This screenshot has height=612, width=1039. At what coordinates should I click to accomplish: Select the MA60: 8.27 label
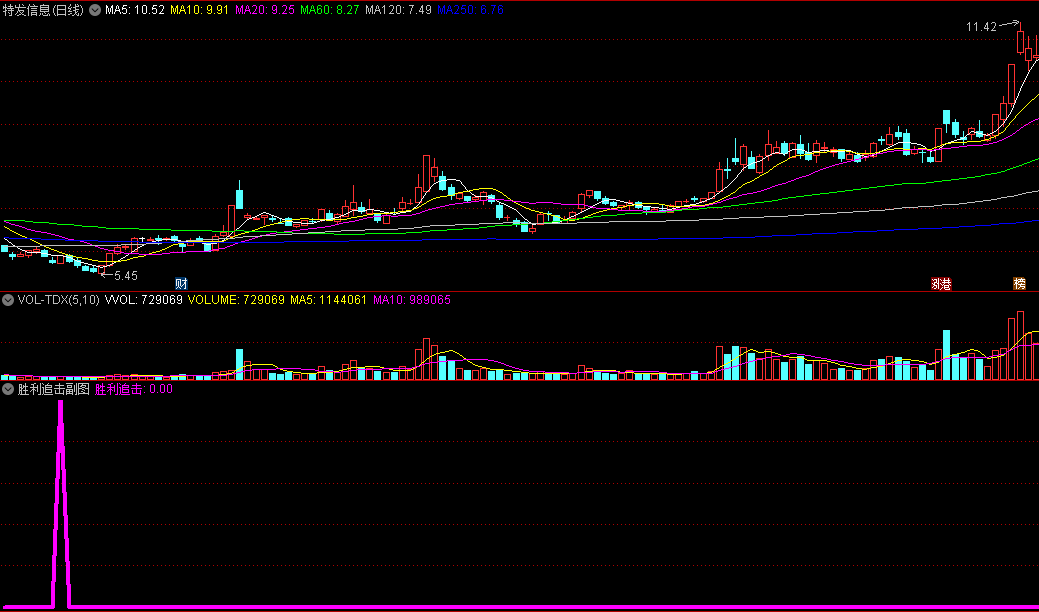[x=329, y=10]
